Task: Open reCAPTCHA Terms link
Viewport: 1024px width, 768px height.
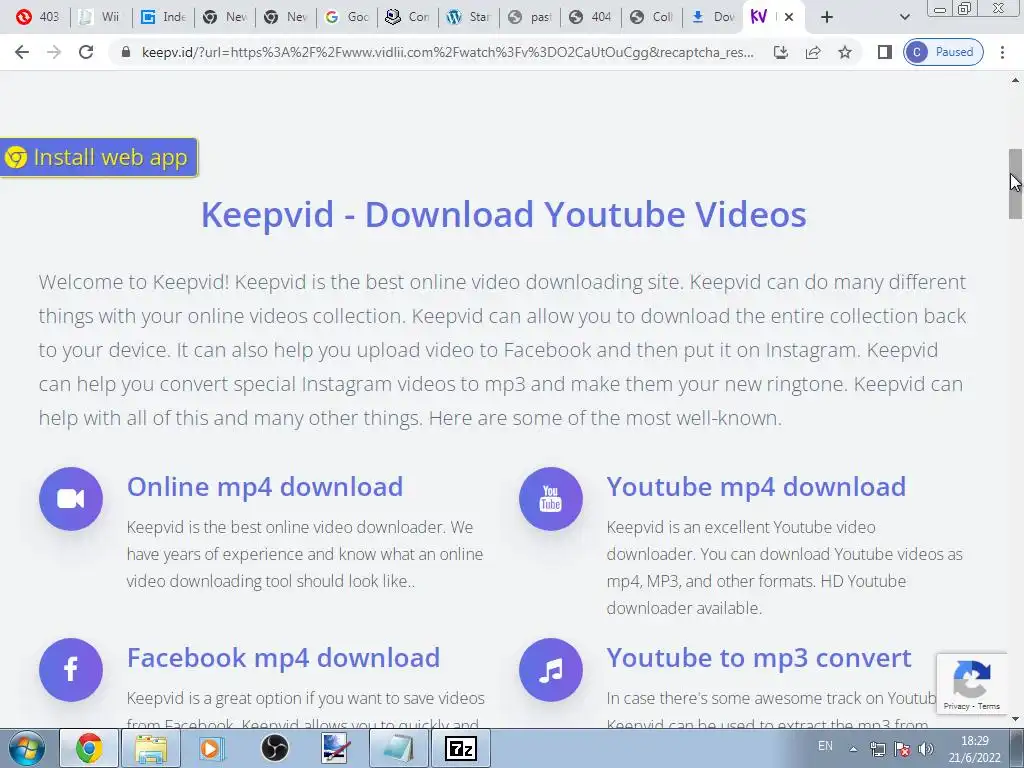Action: tap(989, 706)
